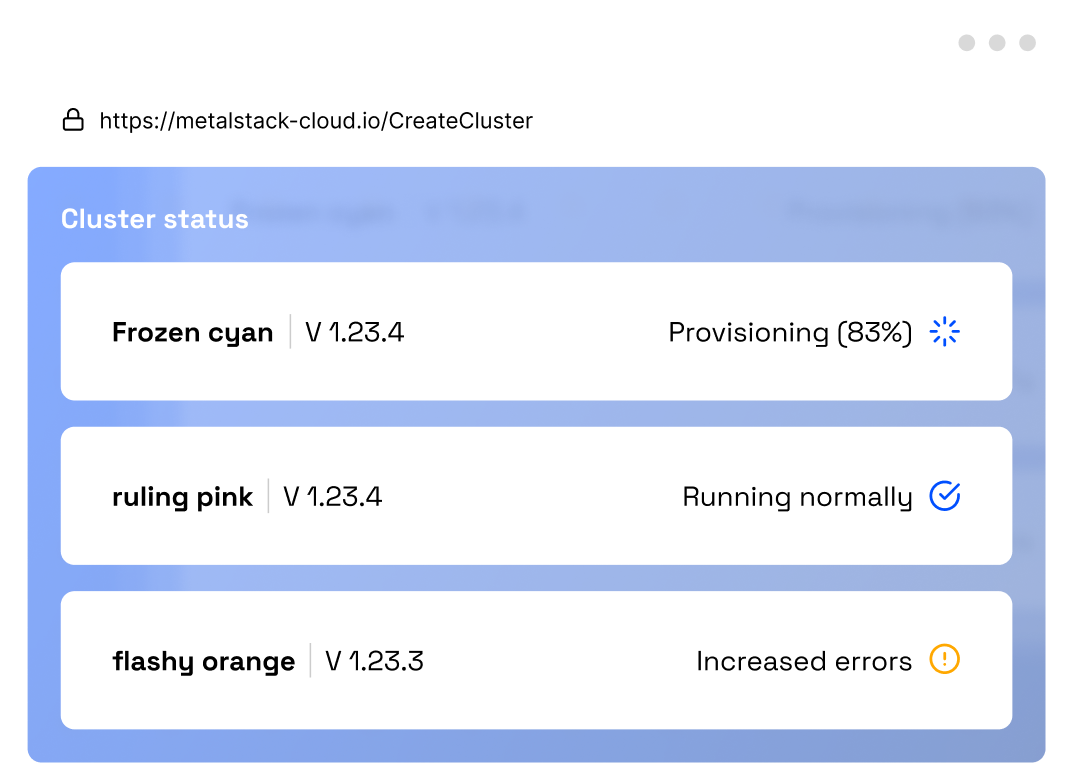Select the flashy orange cluster card
The width and height of the screenshot is (1074, 777).
(536, 661)
